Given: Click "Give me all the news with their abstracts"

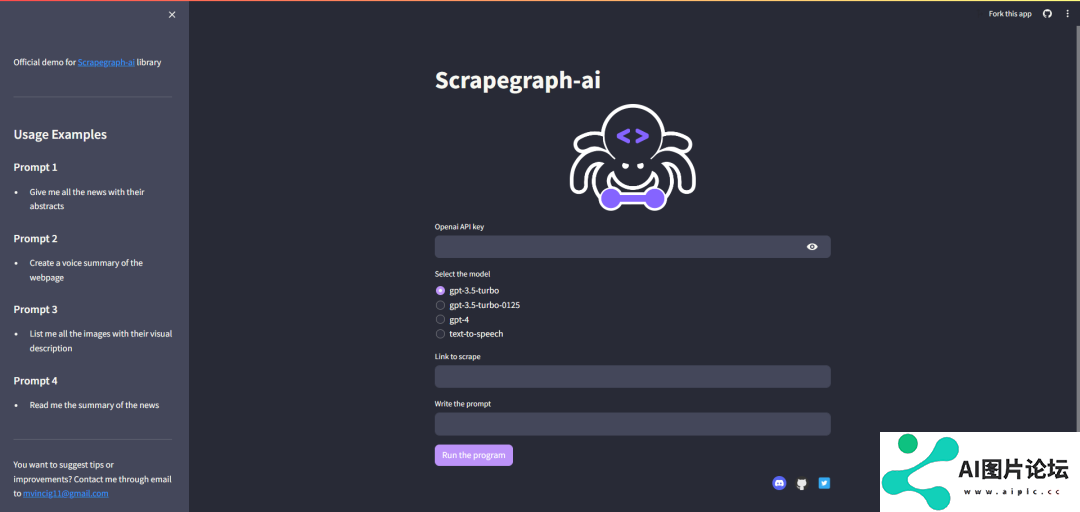Looking at the screenshot, I should coord(87,199).
